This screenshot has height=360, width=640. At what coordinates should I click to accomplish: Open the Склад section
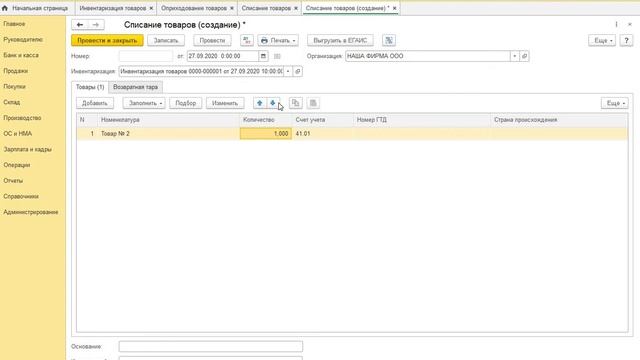click(x=11, y=102)
